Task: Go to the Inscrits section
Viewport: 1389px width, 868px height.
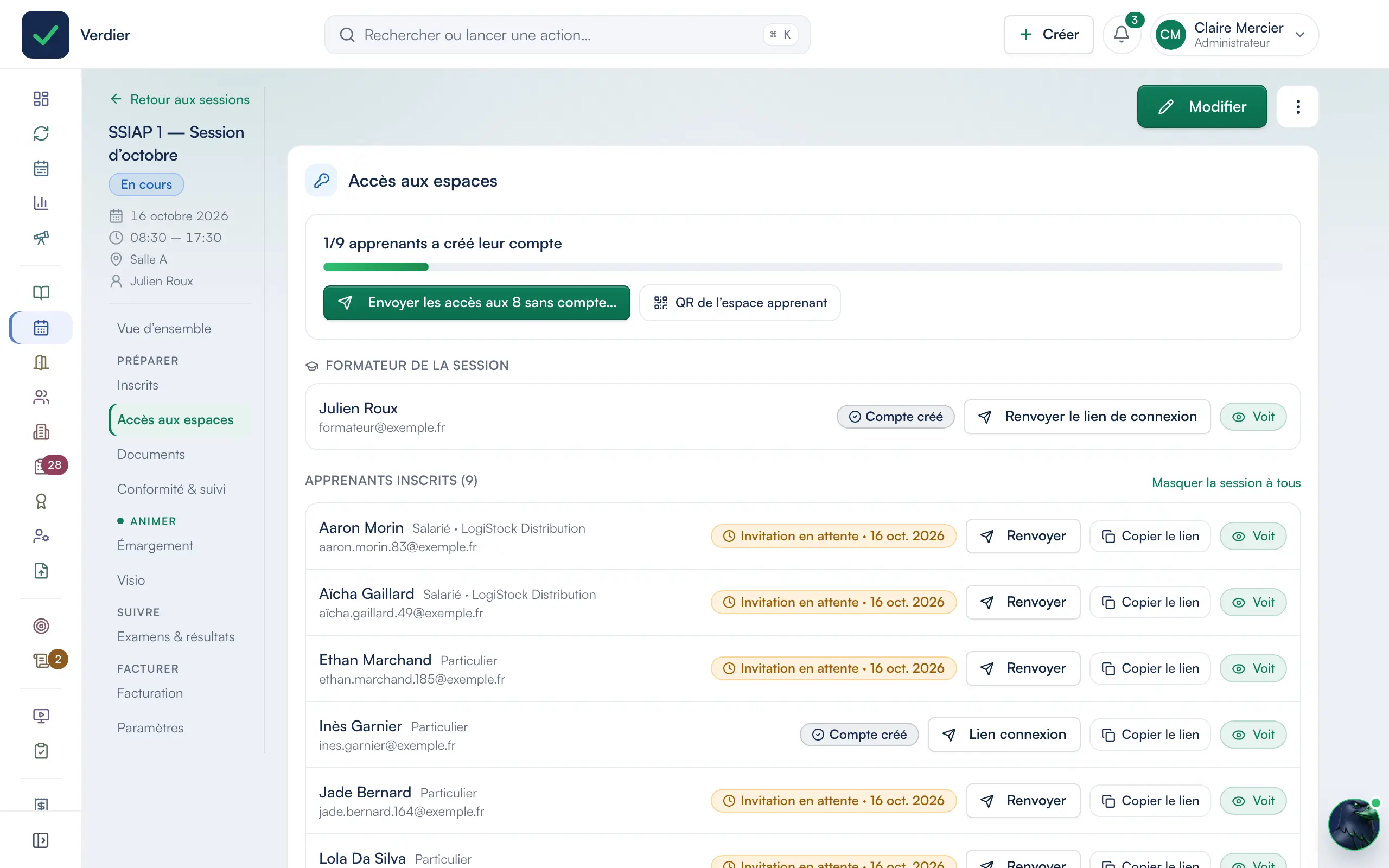Action: (138, 385)
